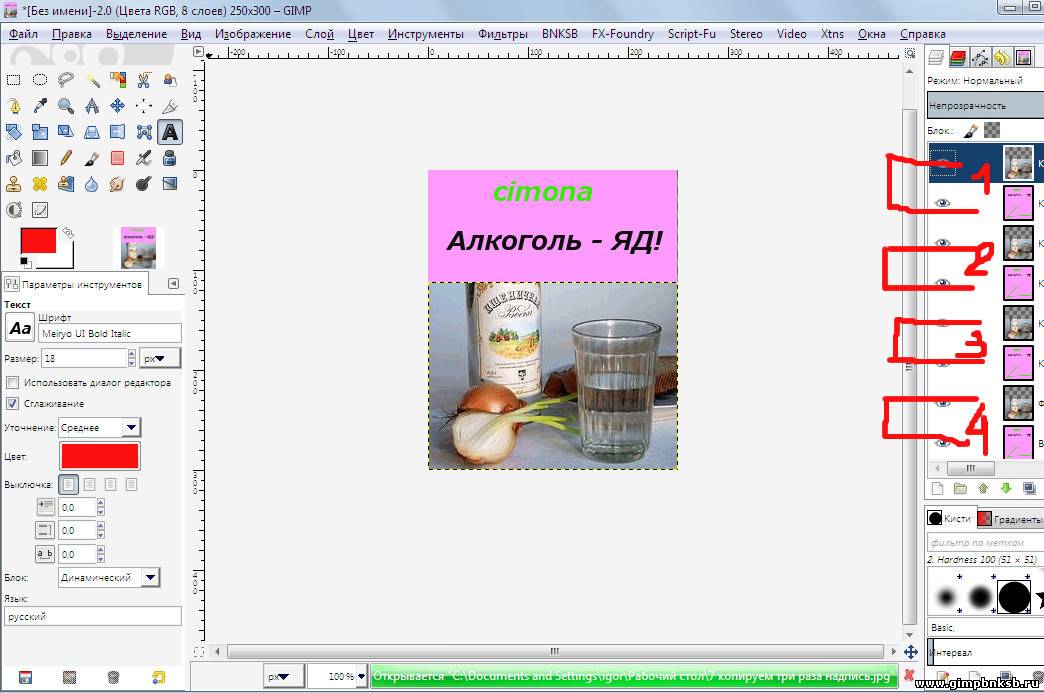This screenshot has width=1044, height=693.
Task: Increase font size with stepper
Action: point(131,354)
